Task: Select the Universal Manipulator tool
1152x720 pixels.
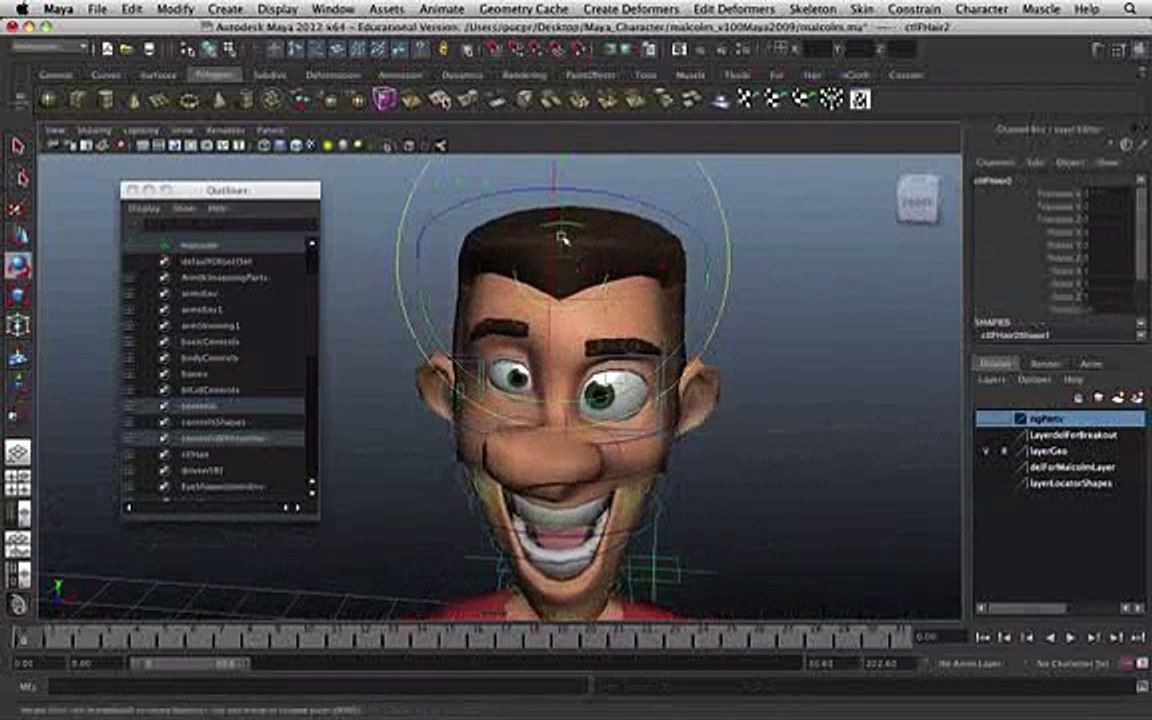Action: point(18,325)
